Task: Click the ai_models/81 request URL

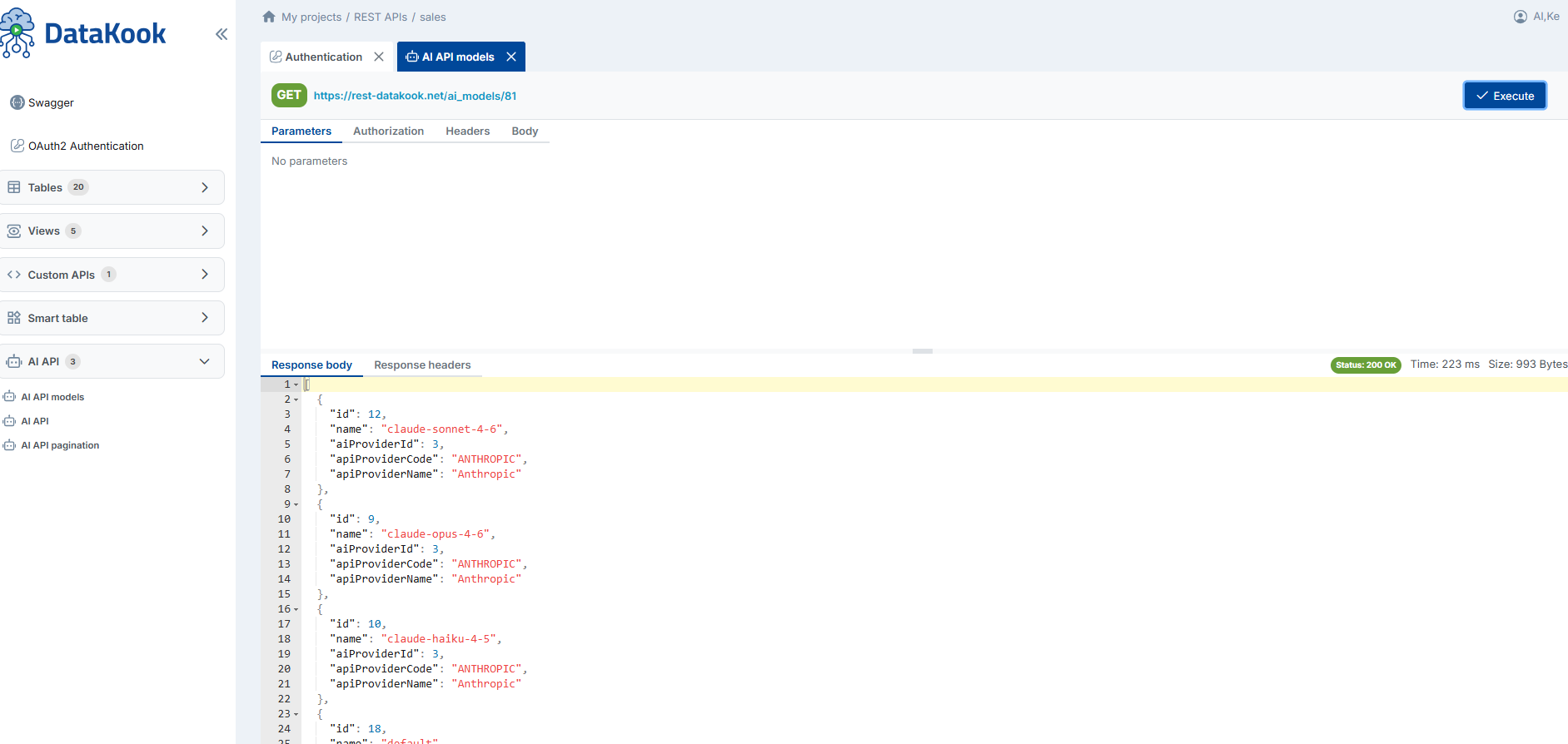Action: 415,96
